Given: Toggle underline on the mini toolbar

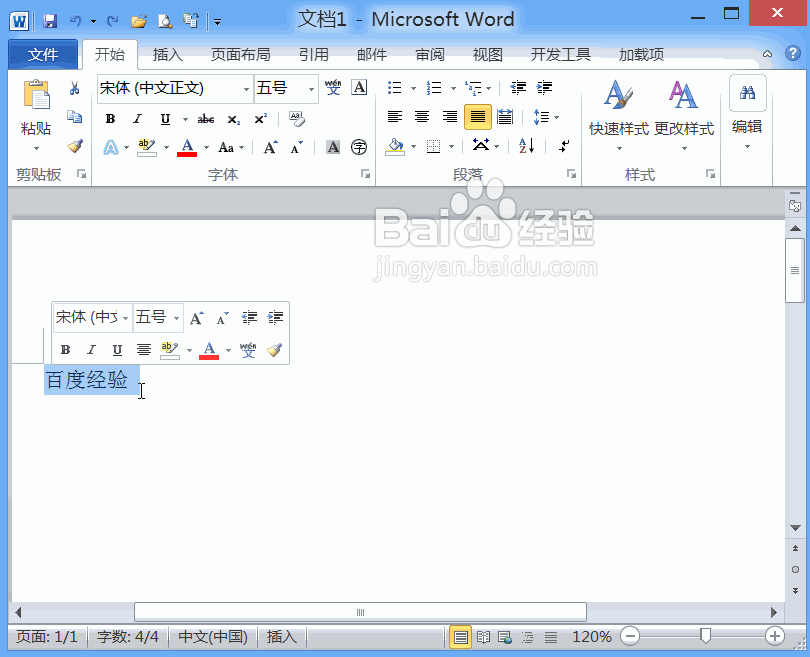Looking at the screenshot, I should [117, 349].
